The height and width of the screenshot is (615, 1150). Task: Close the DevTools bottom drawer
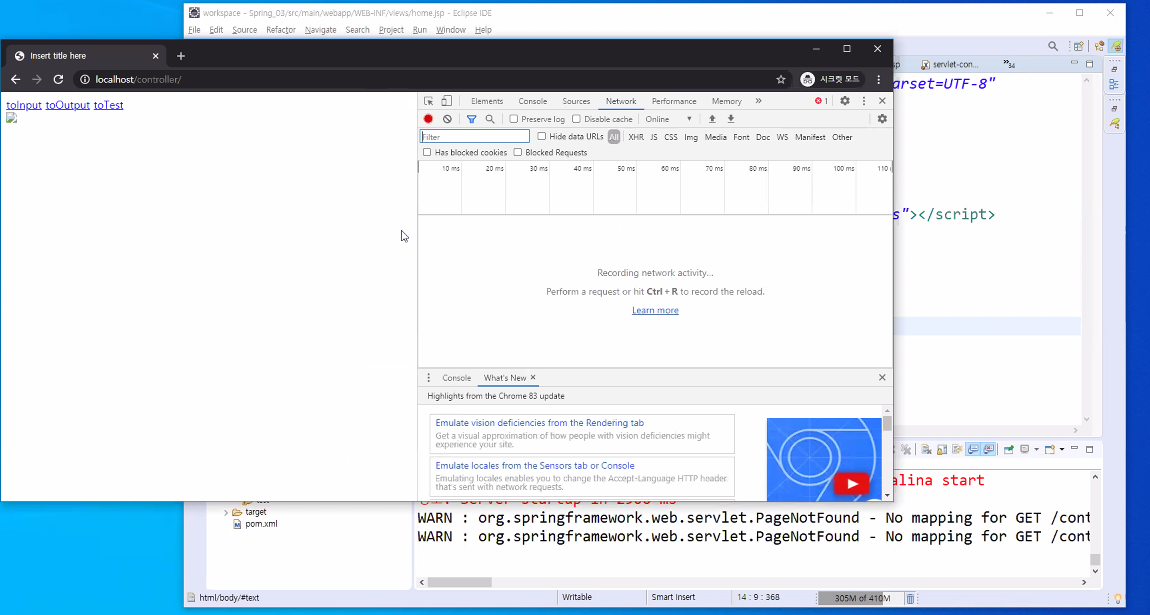[882, 378]
